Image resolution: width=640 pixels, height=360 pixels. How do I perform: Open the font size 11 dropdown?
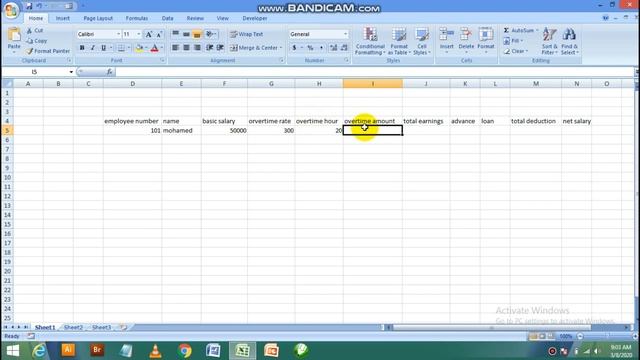[x=139, y=34]
